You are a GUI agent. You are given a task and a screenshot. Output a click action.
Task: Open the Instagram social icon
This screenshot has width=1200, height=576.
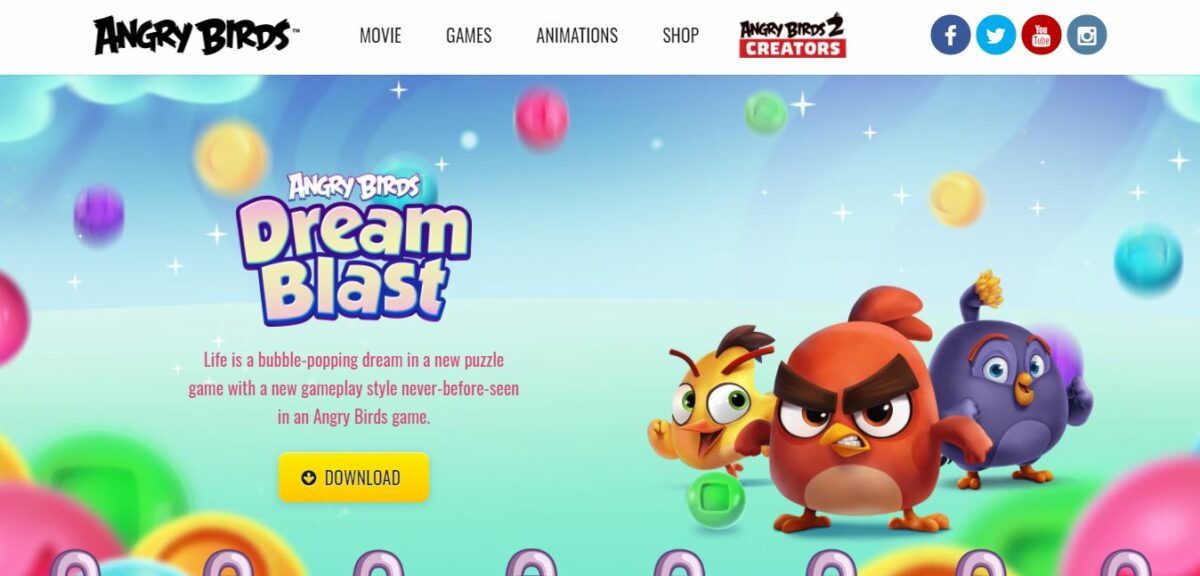coord(1087,35)
